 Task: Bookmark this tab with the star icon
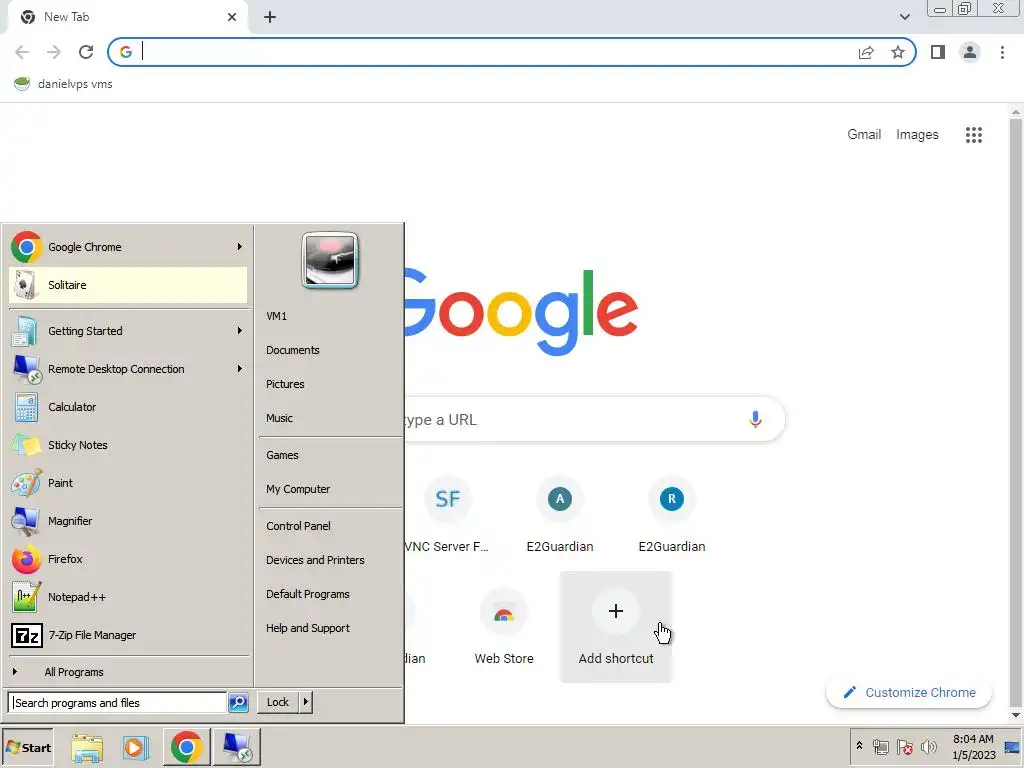898,52
